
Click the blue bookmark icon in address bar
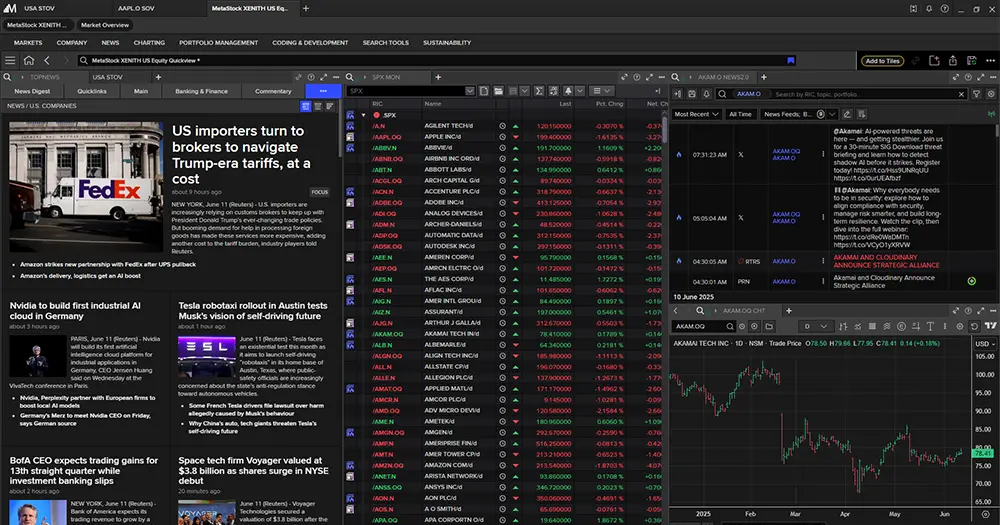pyautogui.click(x=789, y=61)
